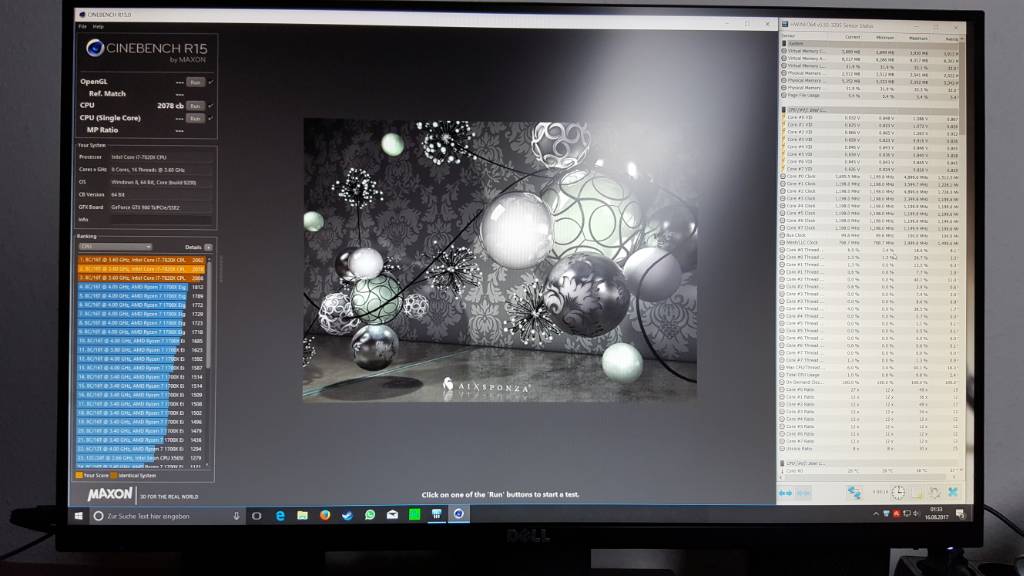Sort HWiNFO sensors by Current column
1024x576 pixels.
click(x=853, y=37)
